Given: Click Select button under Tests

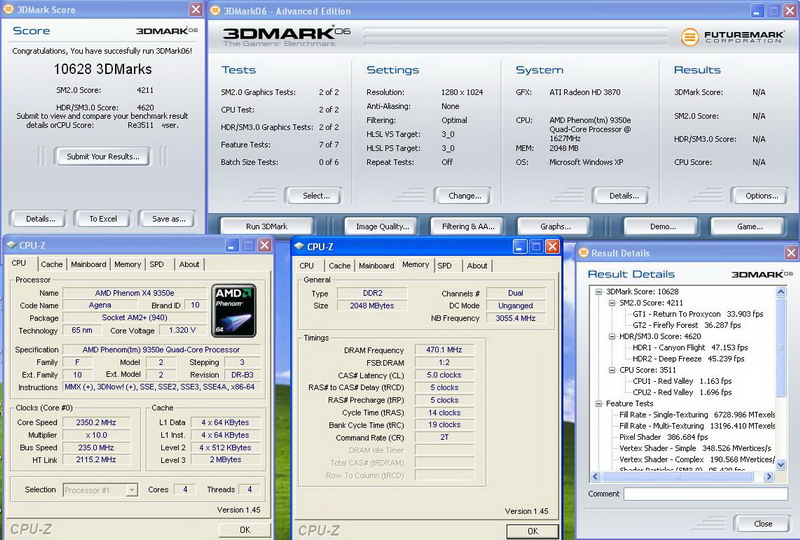Looking at the screenshot, I should 316,196.
